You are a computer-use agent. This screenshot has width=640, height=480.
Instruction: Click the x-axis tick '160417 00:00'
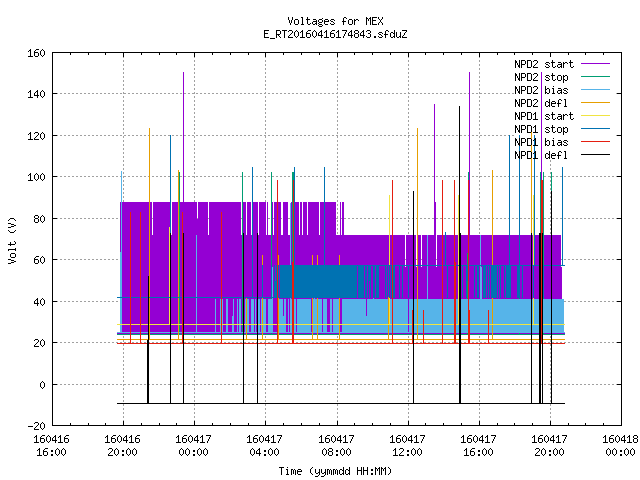pyautogui.click(x=193, y=446)
